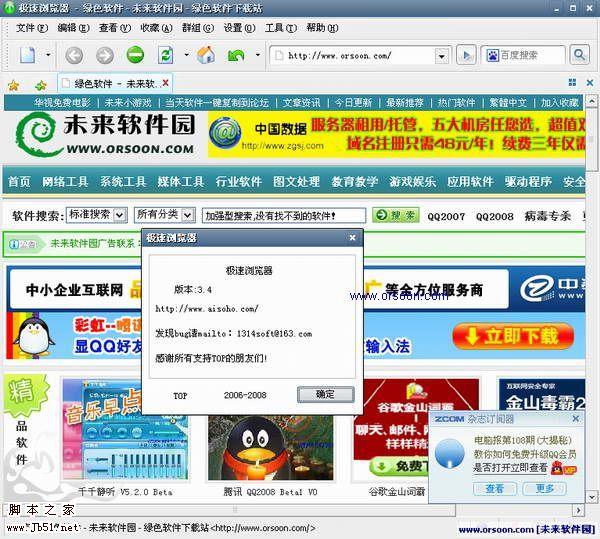Open the new page dropdown arrow
The height and width of the screenshot is (539, 600).
pos(48,55)
